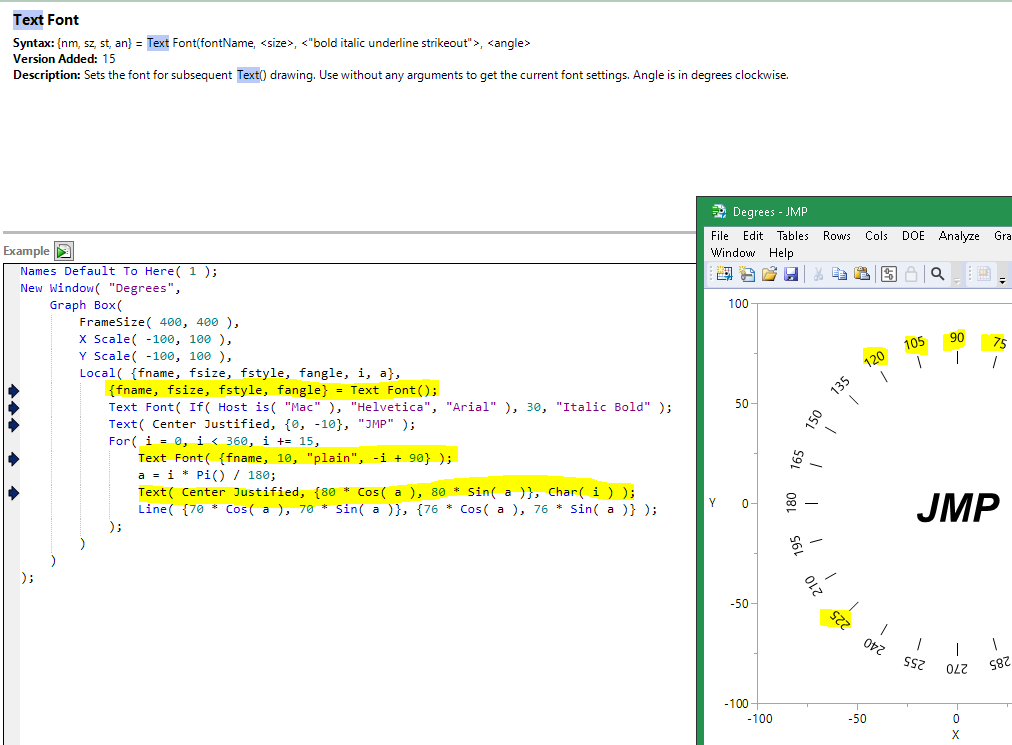Click the Search magnifying glass icon
1012x745 pixels.
[937, 274]
